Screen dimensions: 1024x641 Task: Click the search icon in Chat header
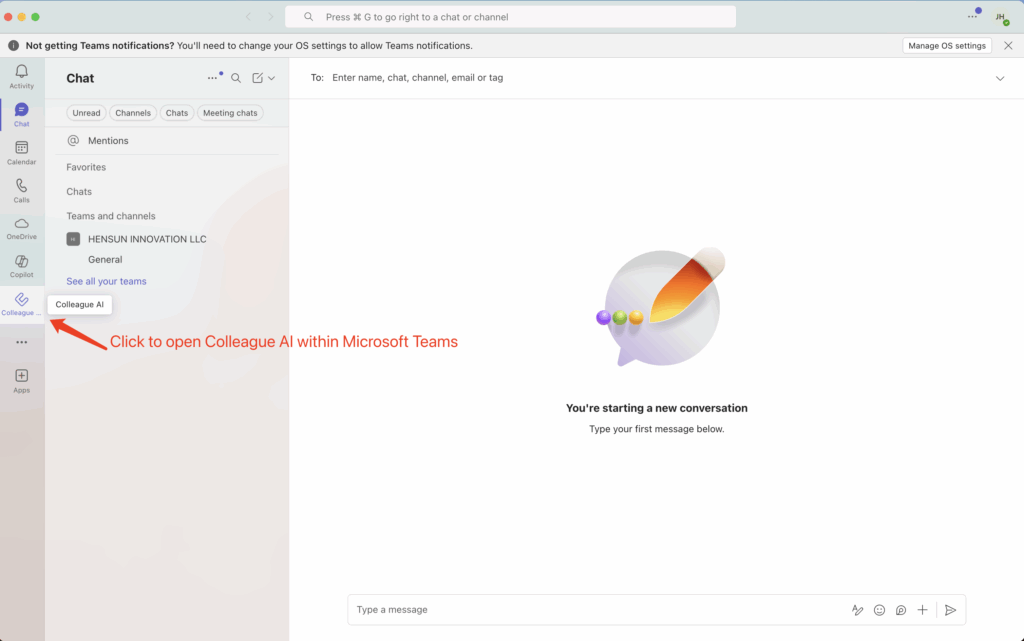[x=236, y=78]
